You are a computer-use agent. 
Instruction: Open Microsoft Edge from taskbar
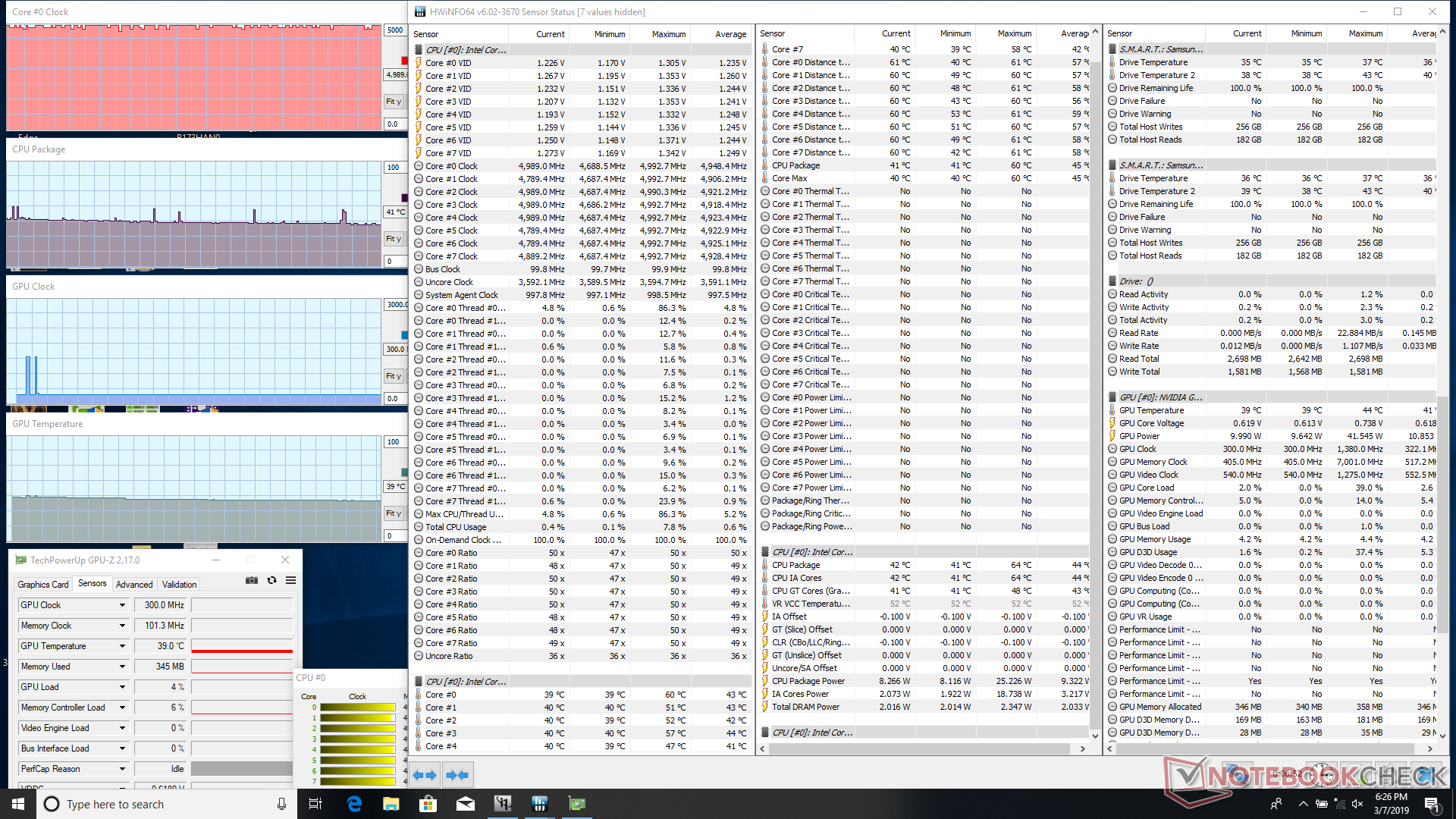[354, 804]
